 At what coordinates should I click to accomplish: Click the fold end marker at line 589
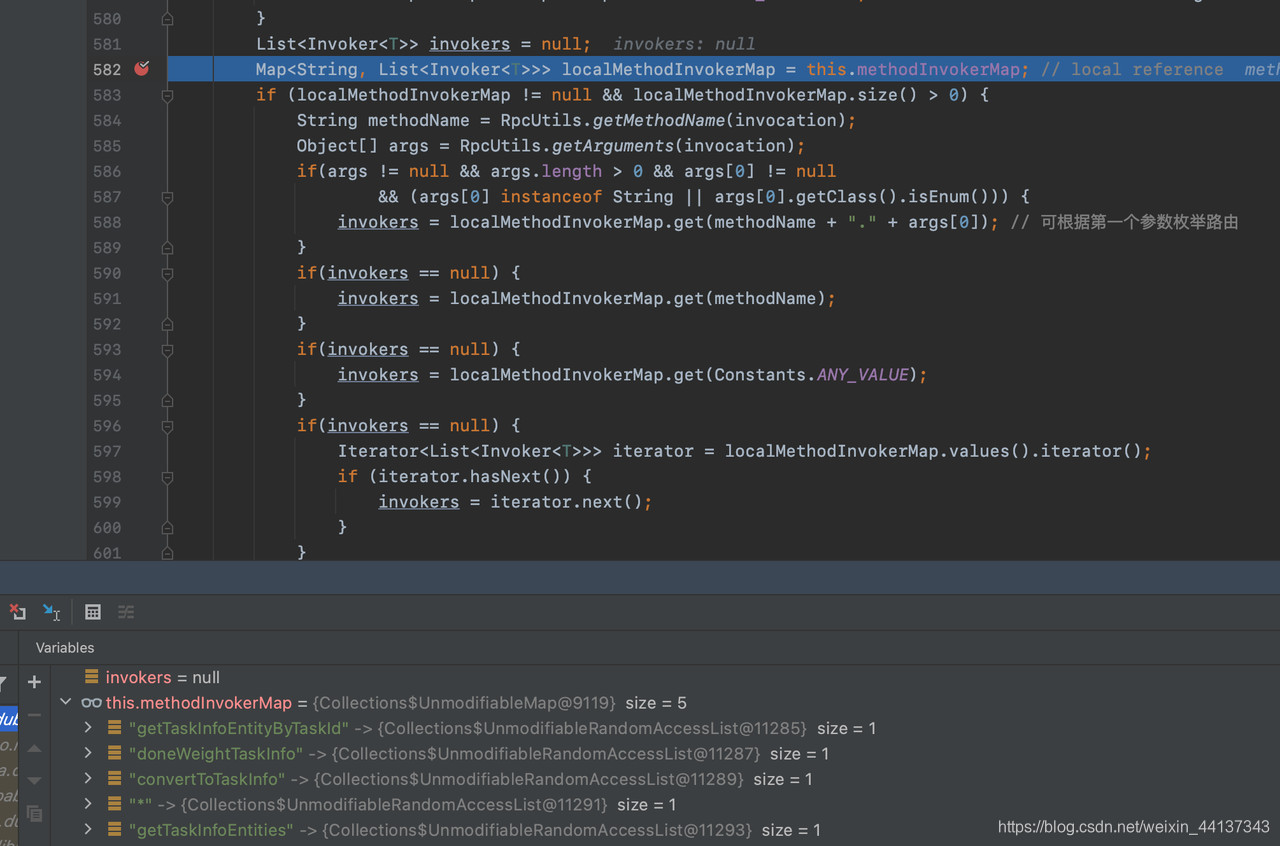coord(167,248)
